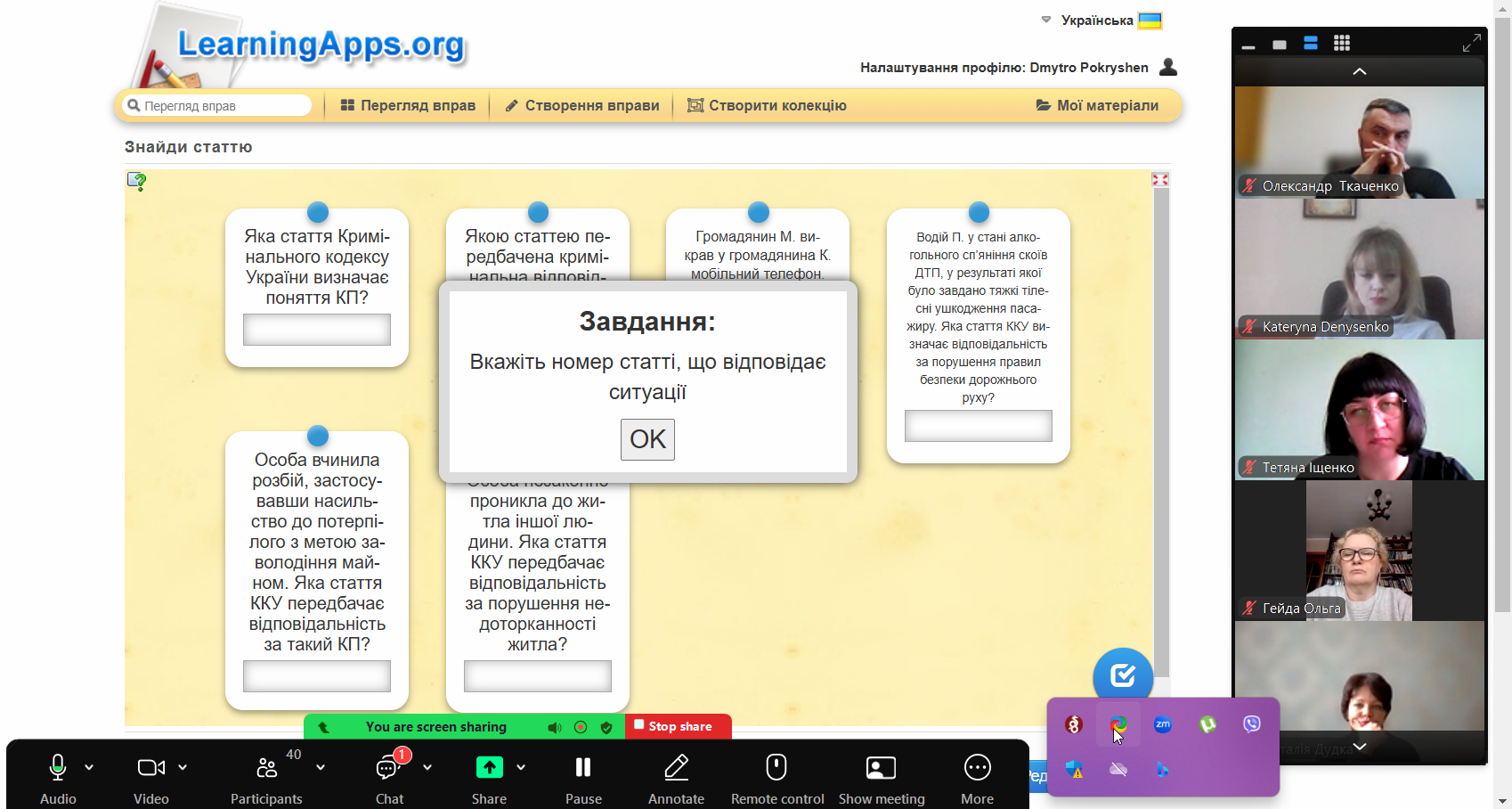
Task: Click the uTorrent tray icon
Action: 1207,724
